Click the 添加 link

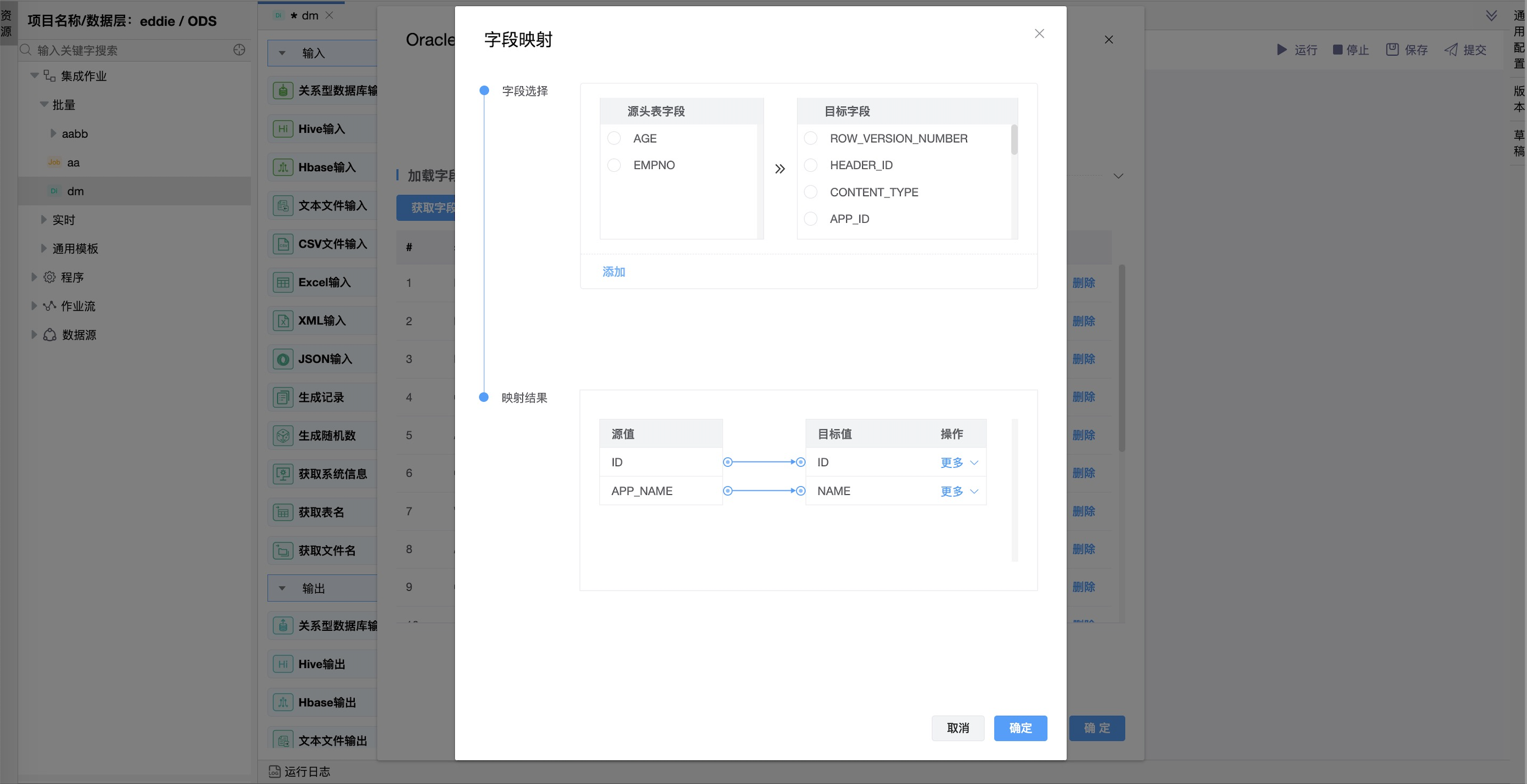coord(614,271)
